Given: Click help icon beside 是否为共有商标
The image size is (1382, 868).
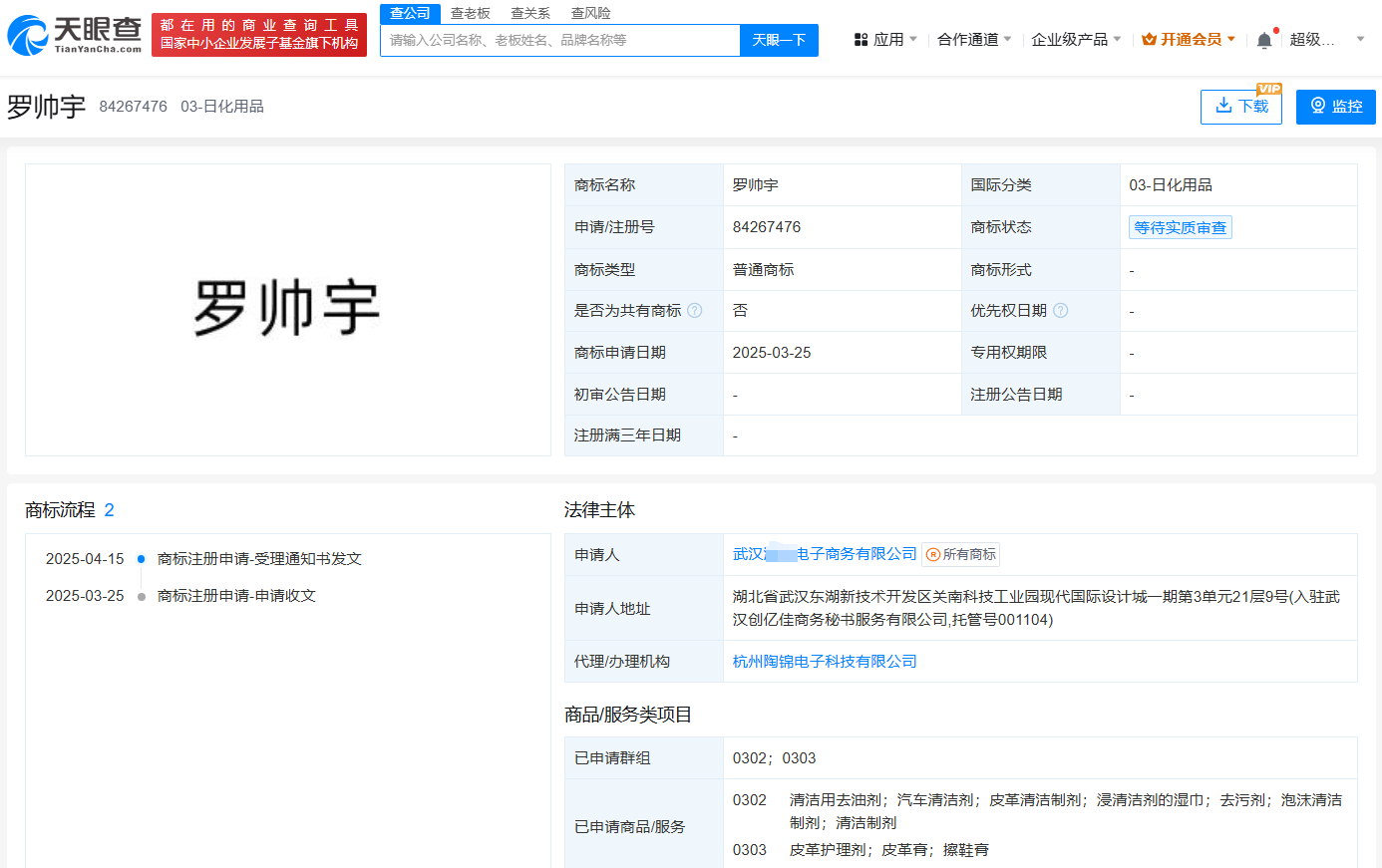Looking at the screenshot, I should [x=695, y=311].
